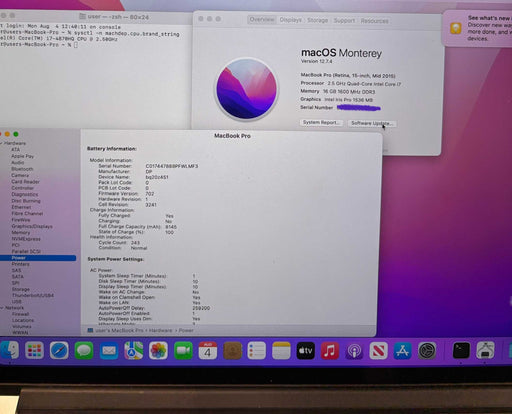Viewport: 512px width, 414px height.
Task: Launch Music app from dock
Action: click(x=330, y=351)
